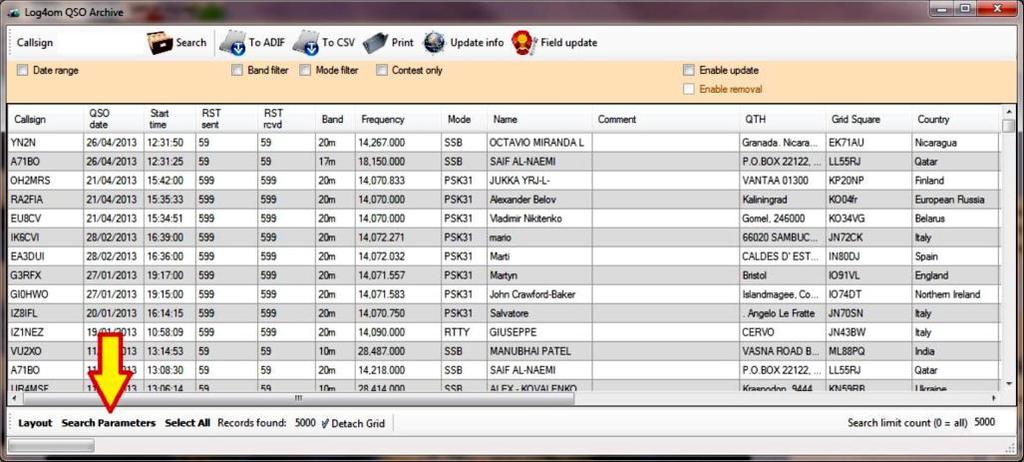Export log via To CSV icon

pyautogui.click(x=305, y=43)
